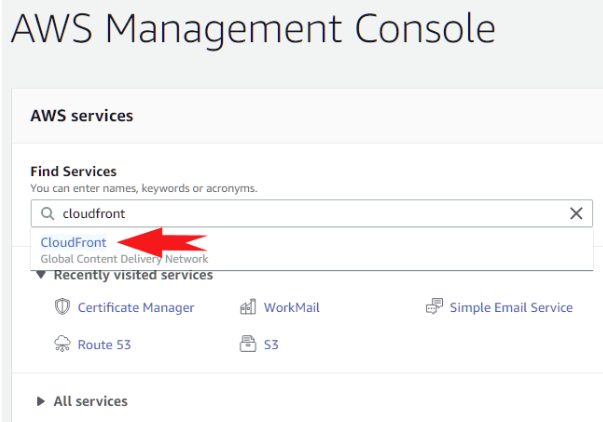Click the AWS Management Console title

(x=253, y=29)
